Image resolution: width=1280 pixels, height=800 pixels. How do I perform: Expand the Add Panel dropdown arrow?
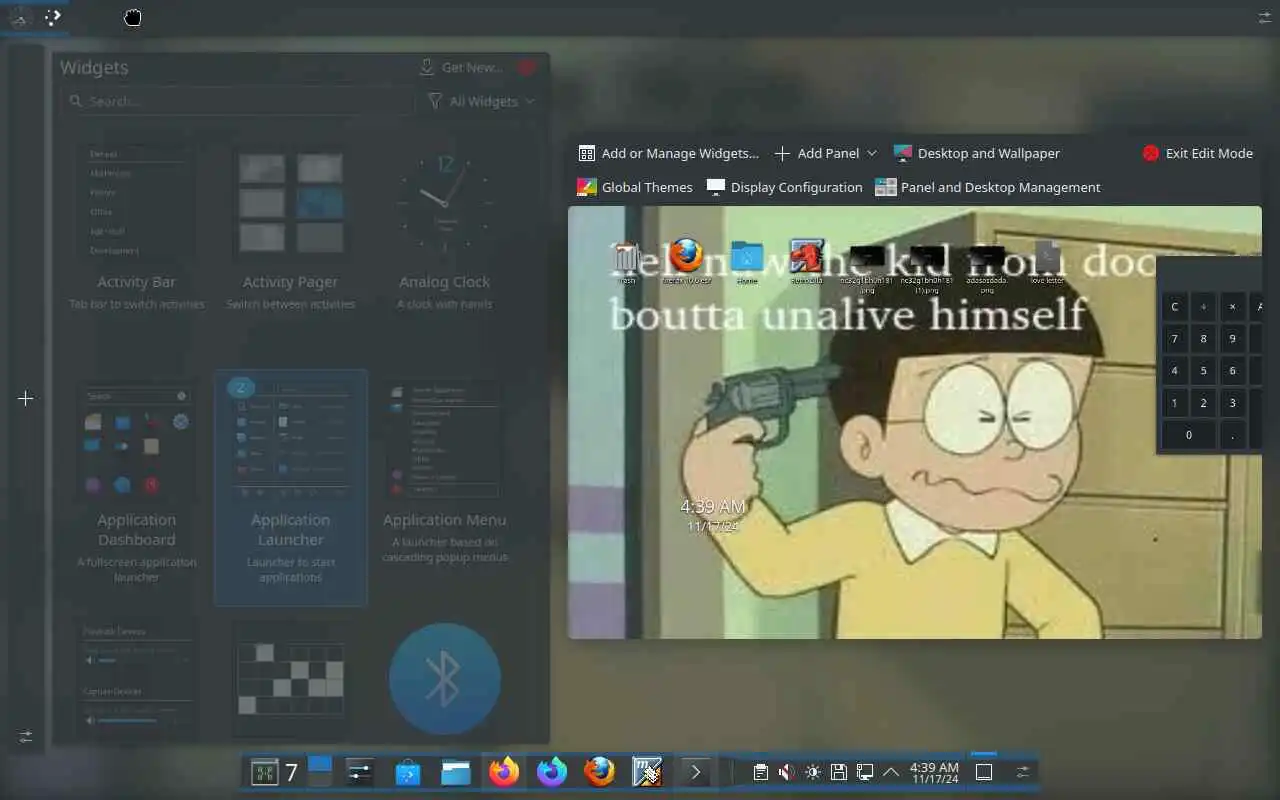[872, 153]
